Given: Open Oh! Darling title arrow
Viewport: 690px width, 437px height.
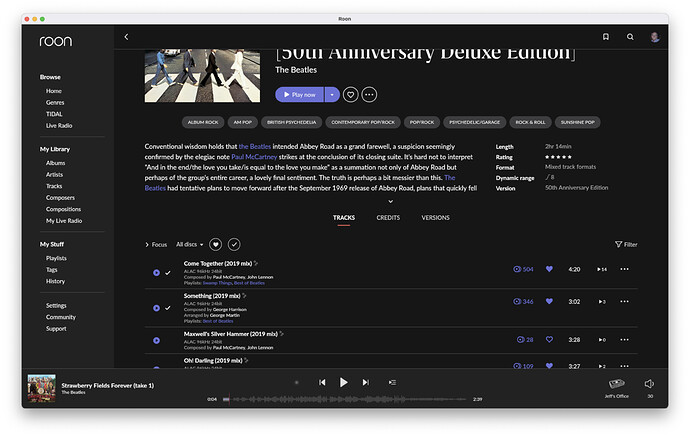Looking at the screenshot, I should [x=246, y=360].
